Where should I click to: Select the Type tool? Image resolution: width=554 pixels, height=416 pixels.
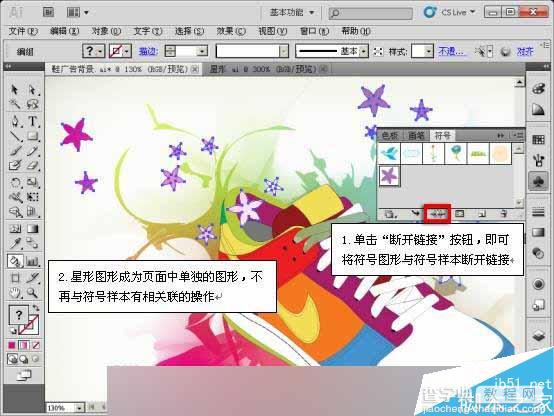point(32,121)
